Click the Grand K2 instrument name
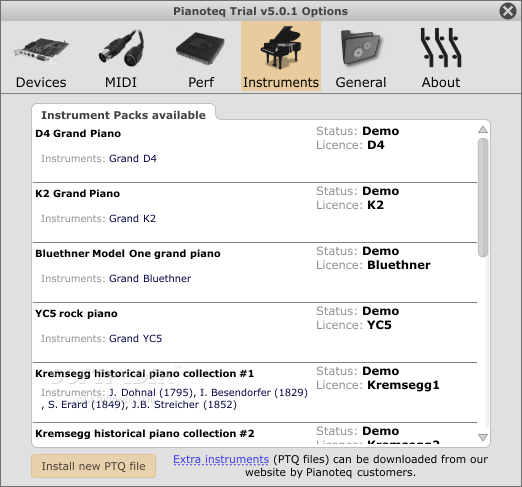Viewport: 522px width, 487px height. tap(132, 219)
